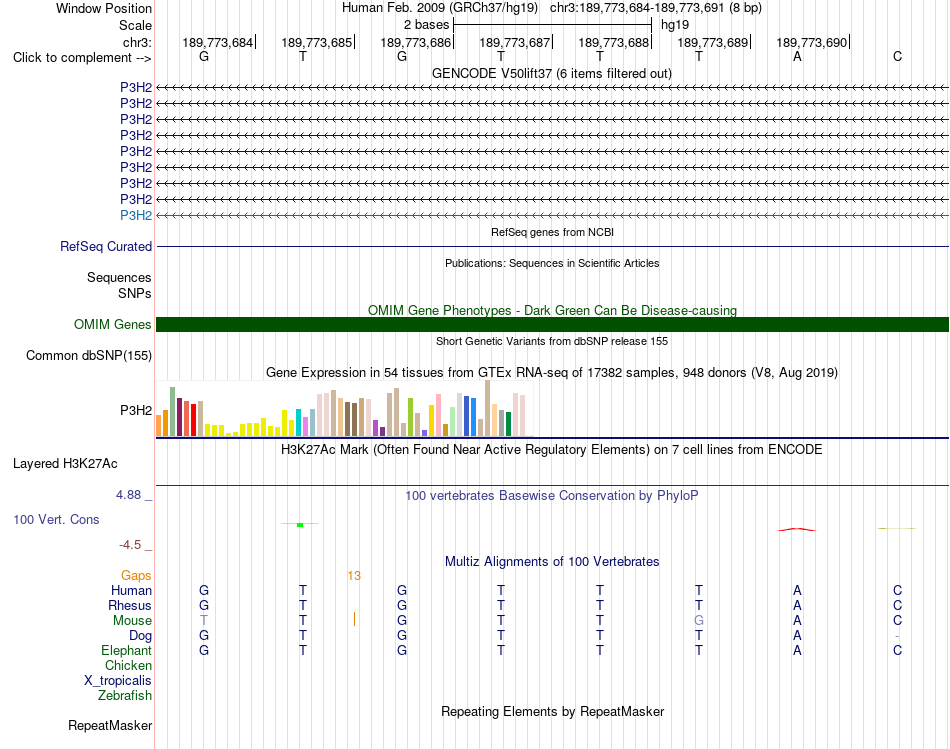Click the faded G mismatch in Mouse row

click(x=699, y=621)
